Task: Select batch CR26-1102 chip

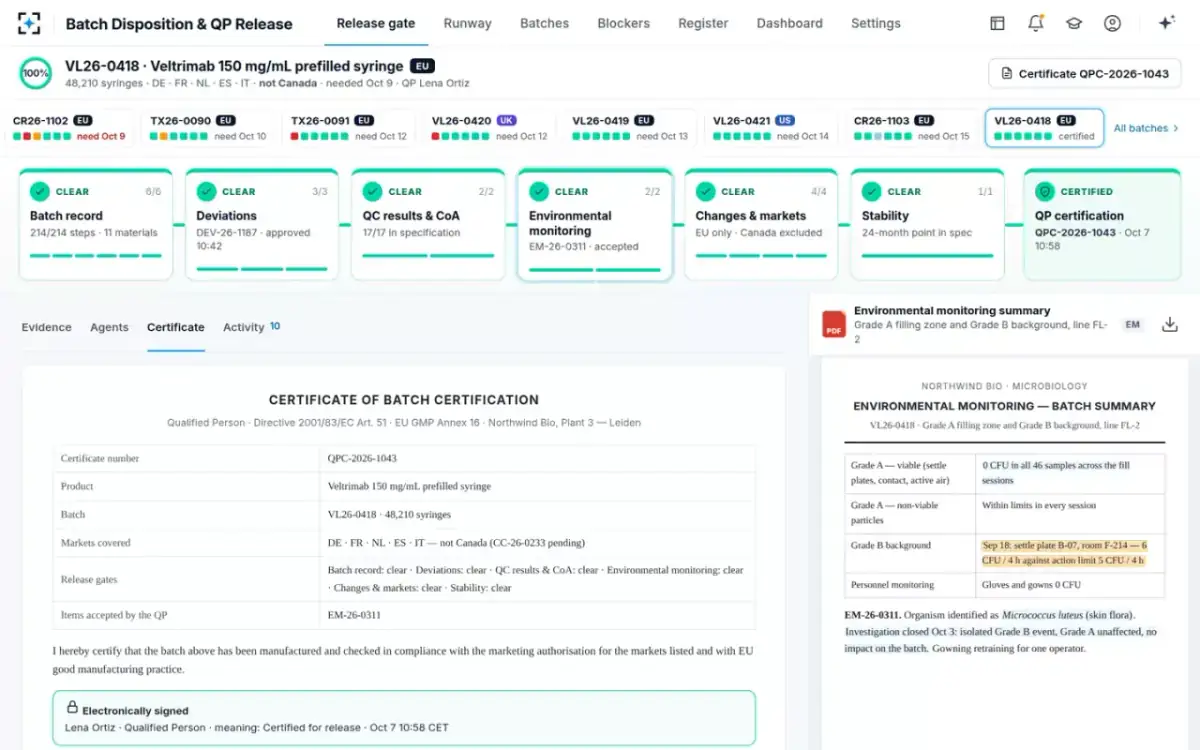Action: (x=70, y=128)
